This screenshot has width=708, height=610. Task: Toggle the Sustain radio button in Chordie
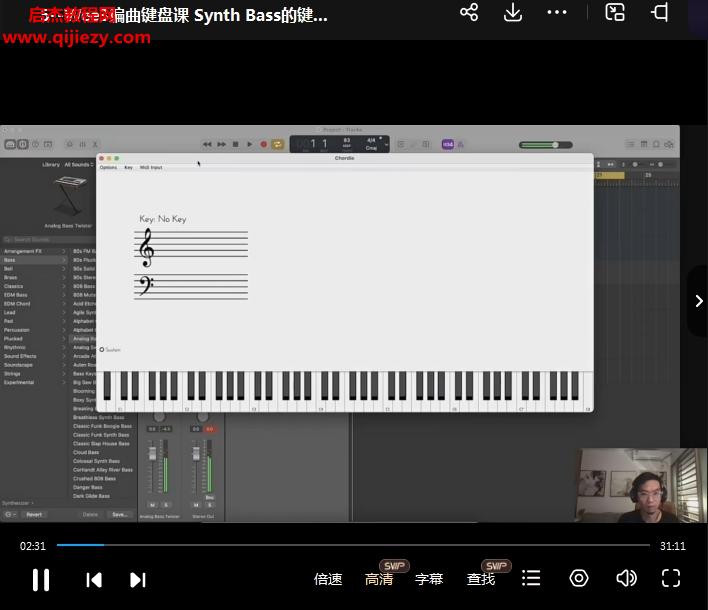(x=102, y=349)
